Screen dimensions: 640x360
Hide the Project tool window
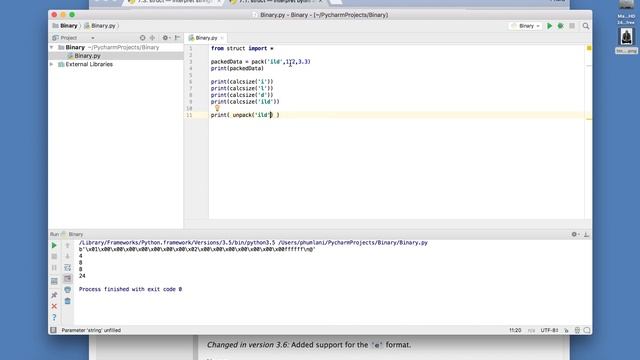[178, 38]
